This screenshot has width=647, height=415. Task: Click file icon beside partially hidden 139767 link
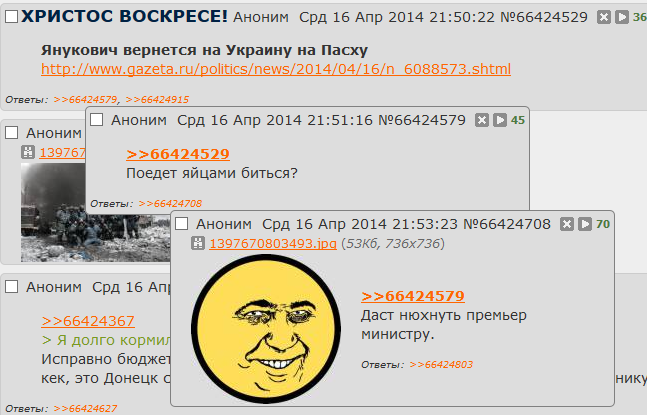point(28,152)
